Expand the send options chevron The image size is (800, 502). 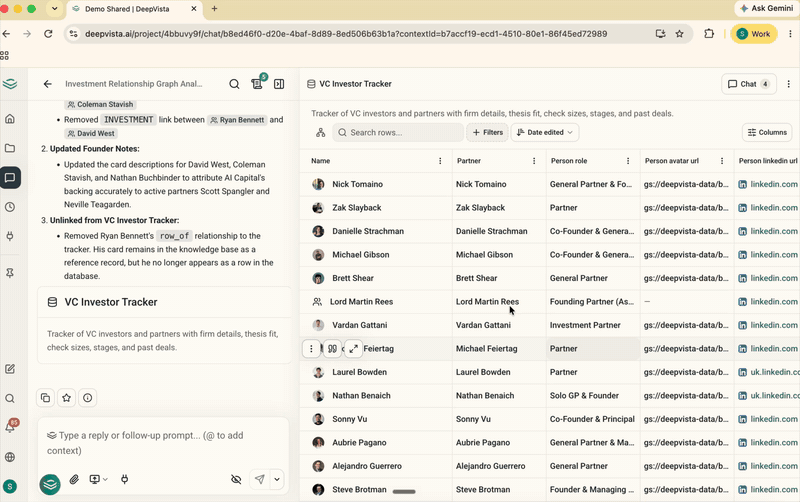tap(277, 479)
